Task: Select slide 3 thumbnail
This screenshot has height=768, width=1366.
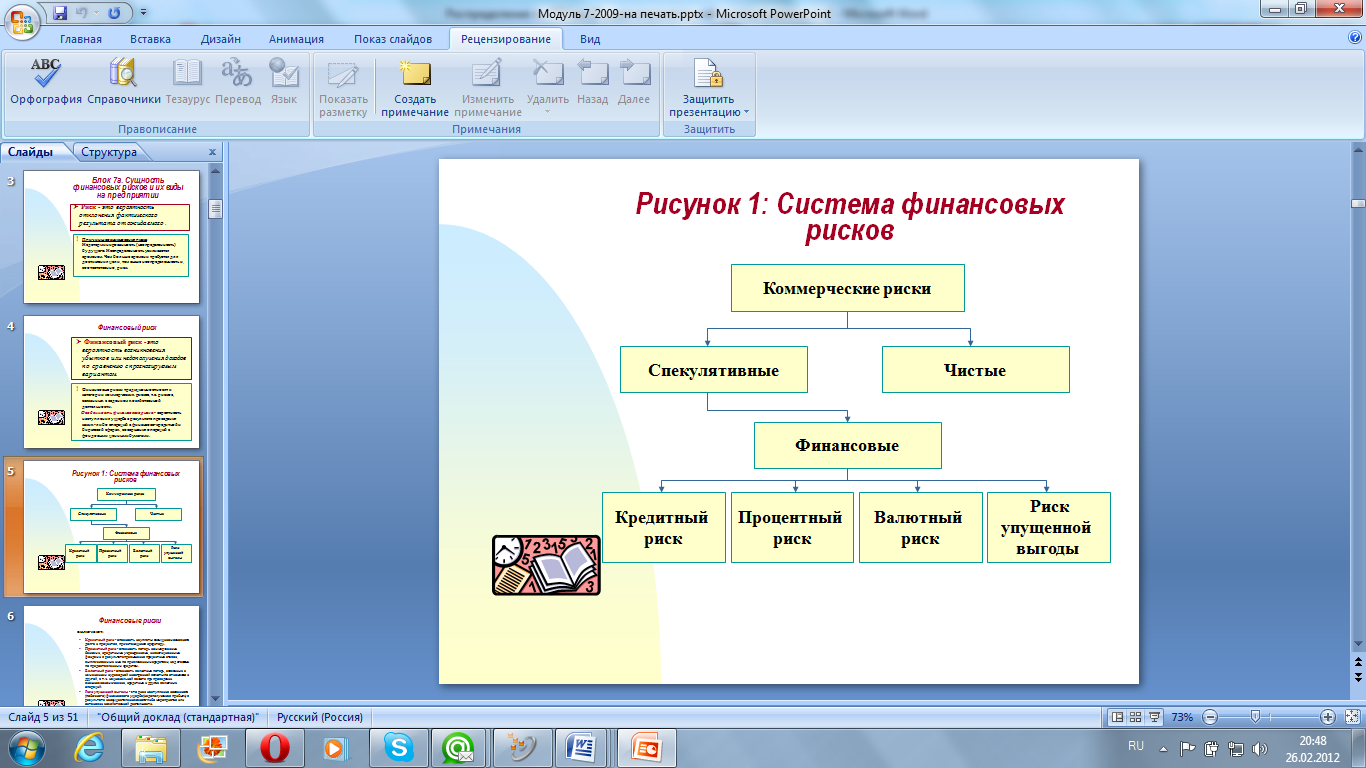Action: [112, 236]
